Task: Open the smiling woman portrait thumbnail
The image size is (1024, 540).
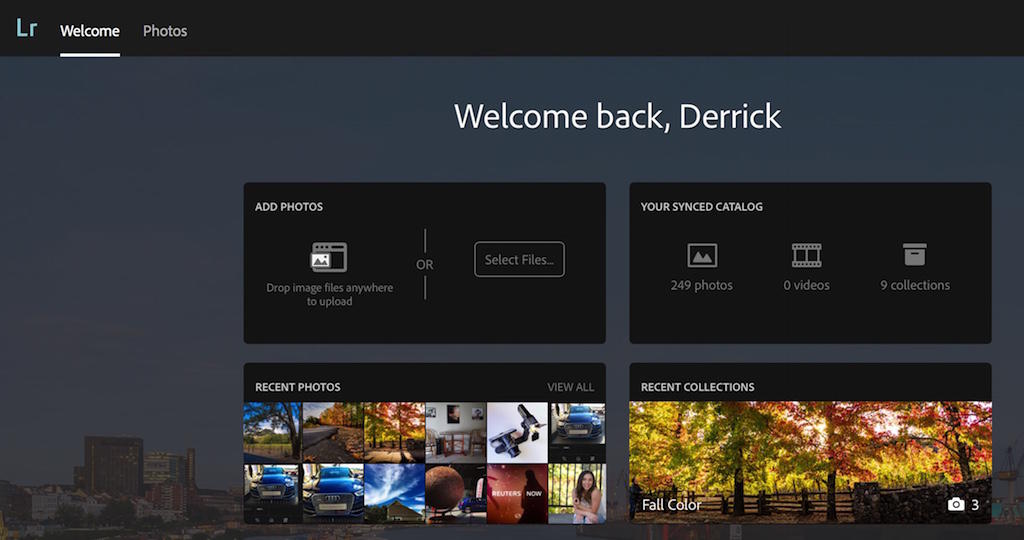Action: [577, 494]
